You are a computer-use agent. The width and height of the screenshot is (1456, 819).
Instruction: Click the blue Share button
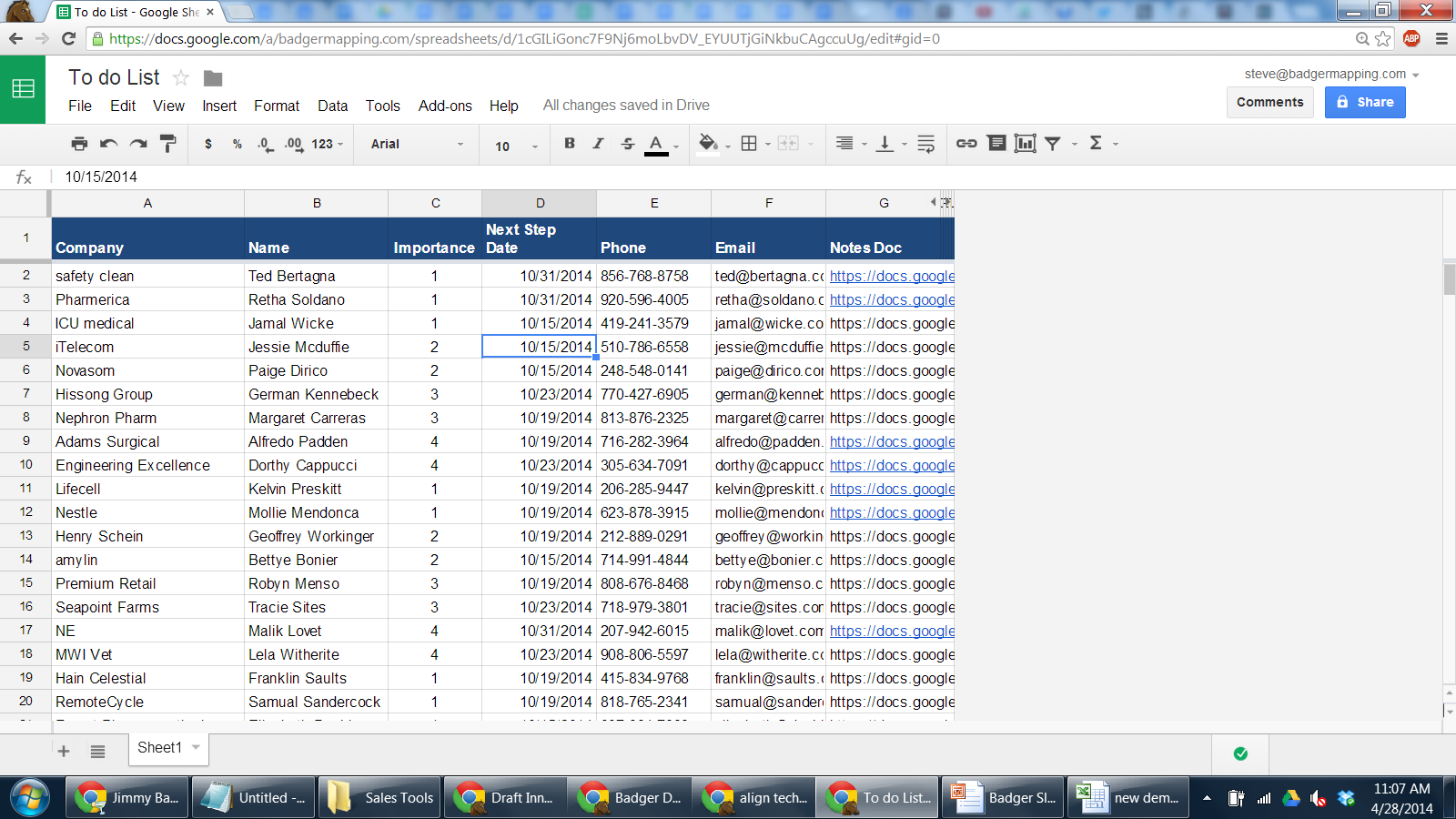click(1365, 102)
